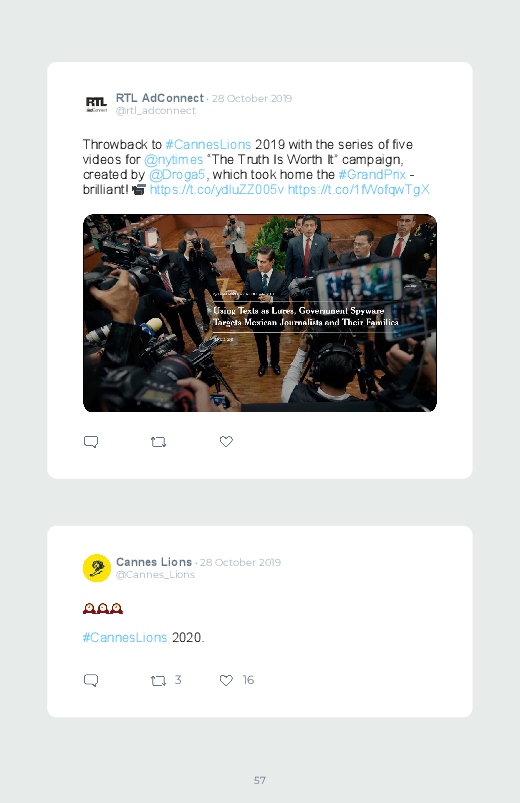Follow the #GrandPrix hashtag link
This screenshot has width=520, height=803.
[372, 175]
